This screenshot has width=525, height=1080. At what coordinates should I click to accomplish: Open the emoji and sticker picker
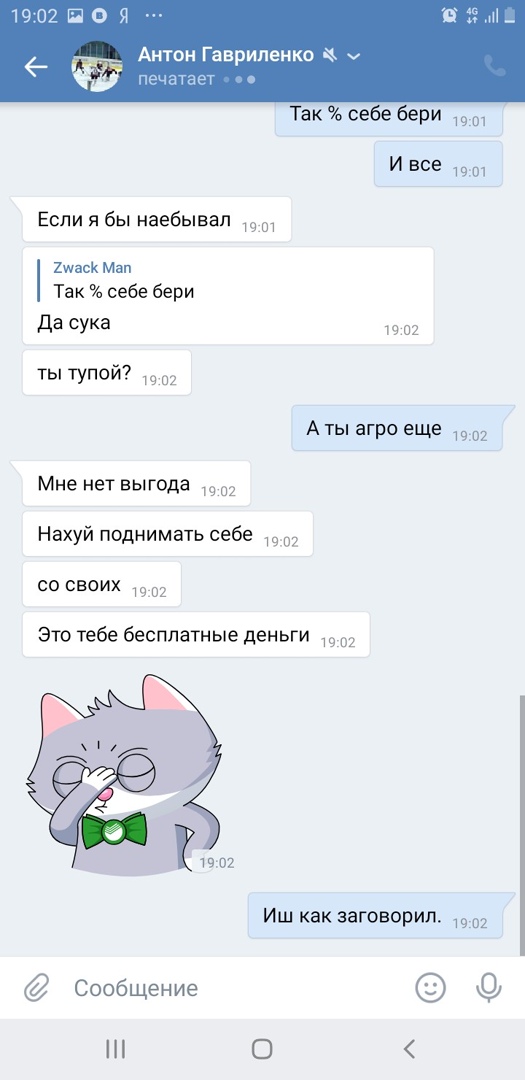coord(431,988)
